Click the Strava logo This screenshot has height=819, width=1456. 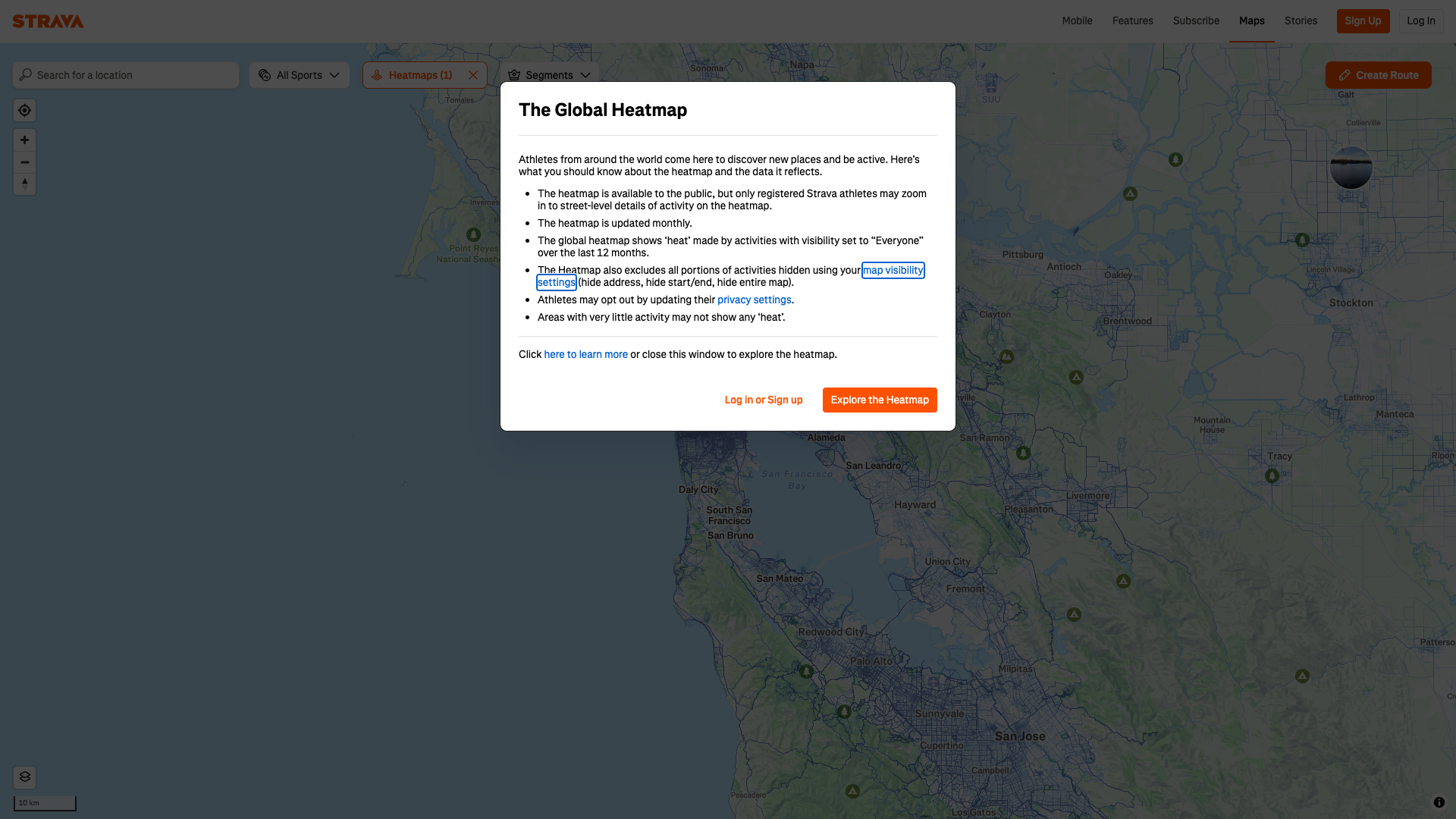click(47, 21)
